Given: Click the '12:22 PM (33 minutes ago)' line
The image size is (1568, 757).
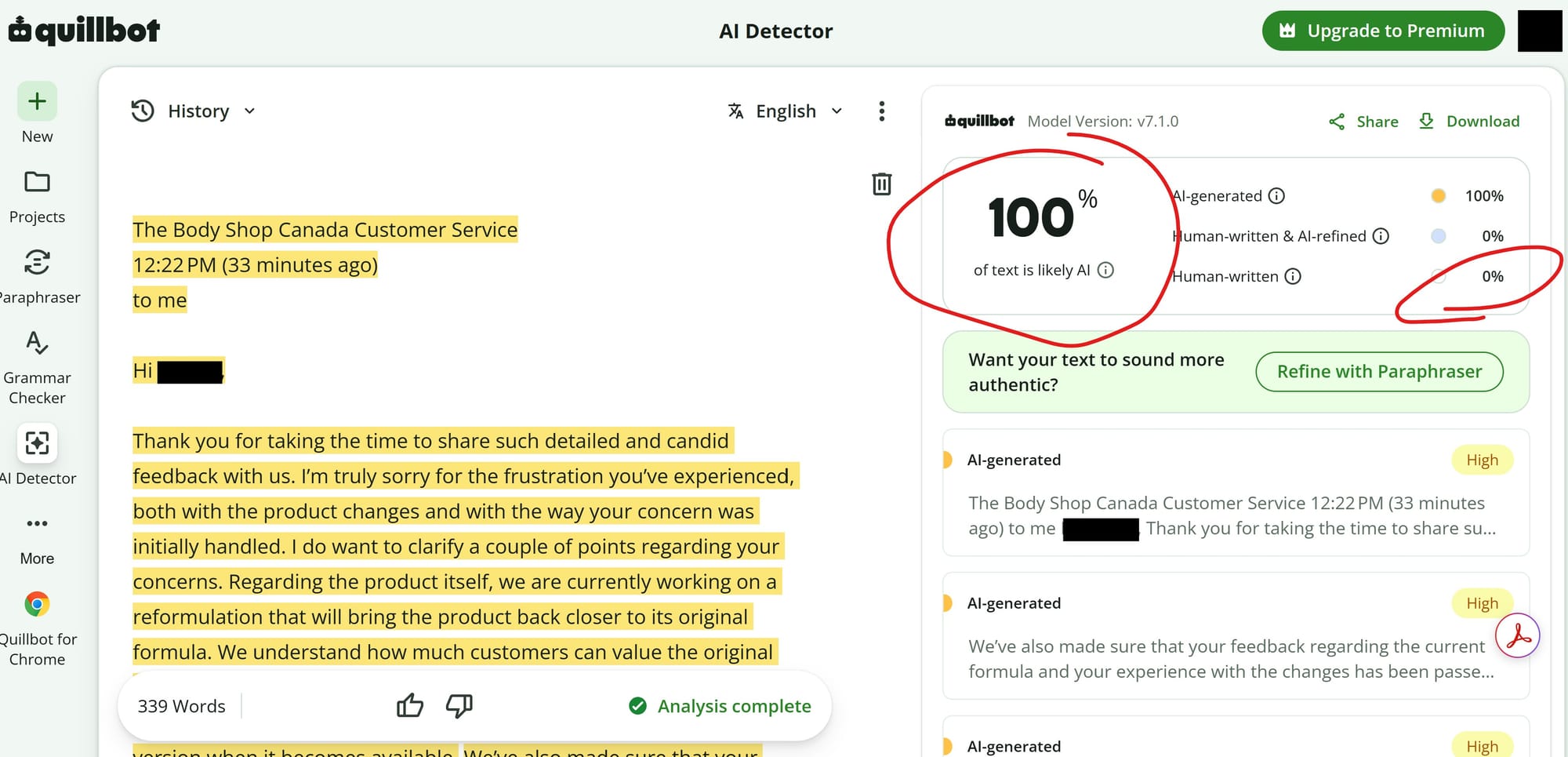Looking at the screenshot, I should (x=255, y=264).
